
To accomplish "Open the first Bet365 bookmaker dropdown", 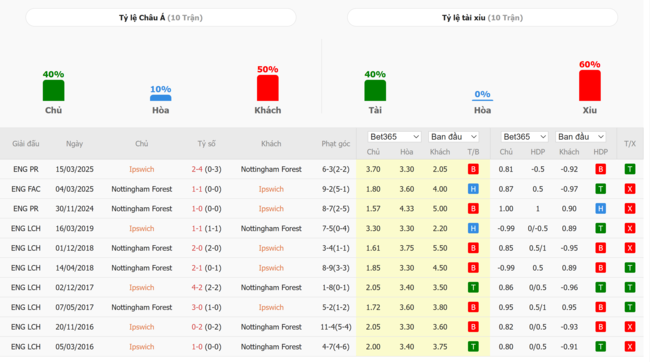I will [394, 136].
